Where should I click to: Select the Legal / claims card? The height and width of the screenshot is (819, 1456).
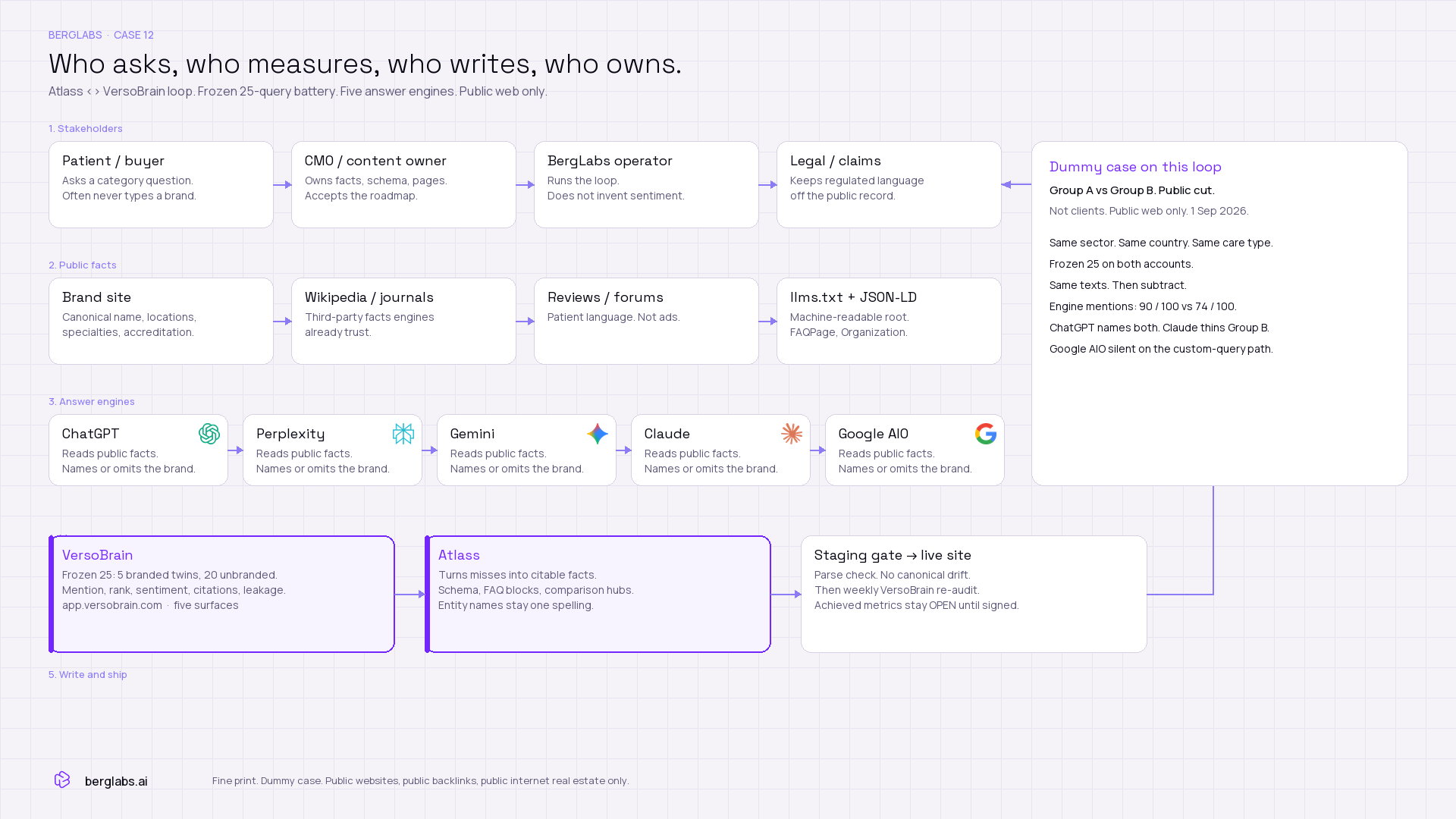coord(889,184)
